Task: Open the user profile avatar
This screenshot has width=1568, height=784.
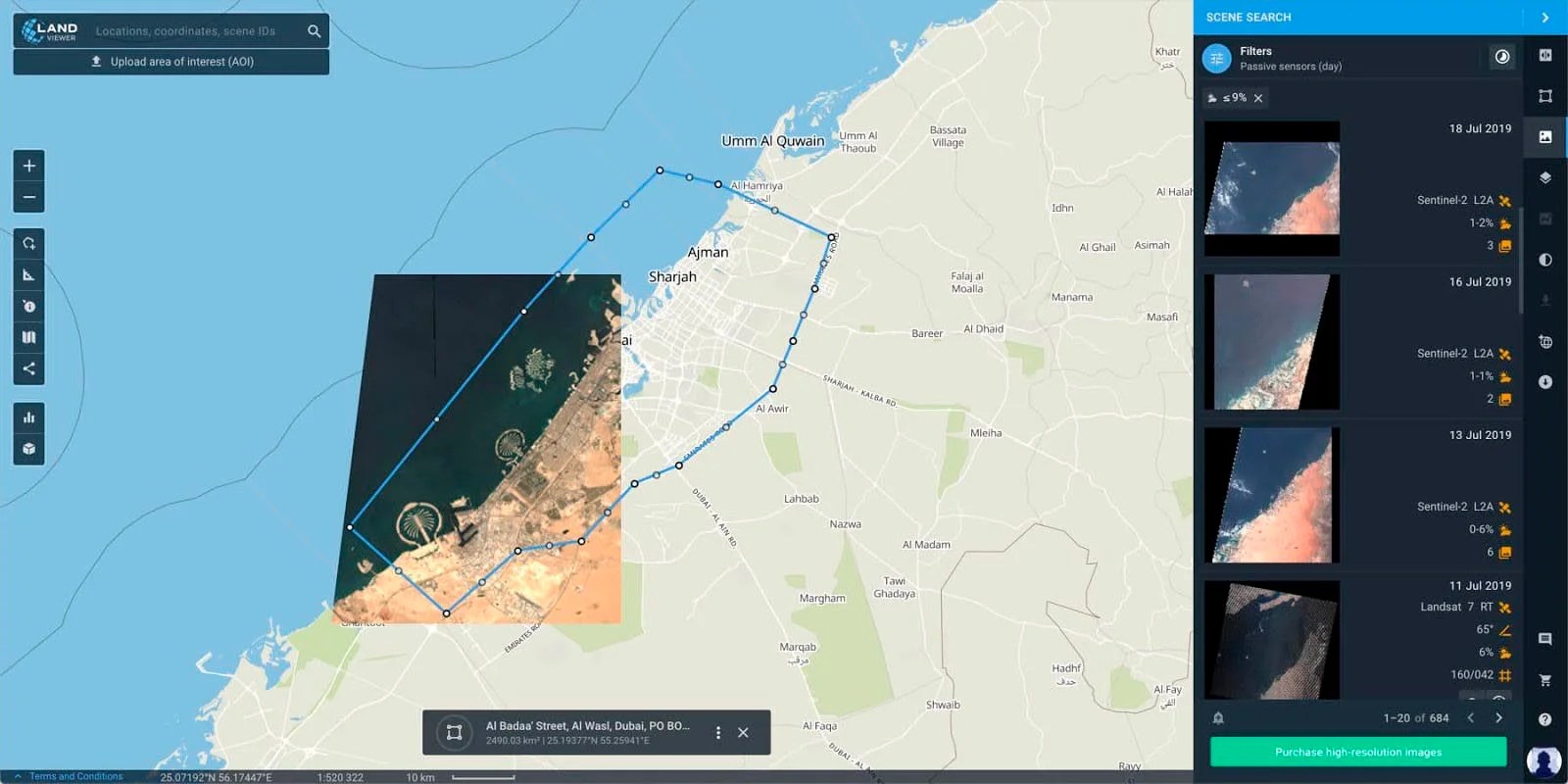Action: 1544,760
